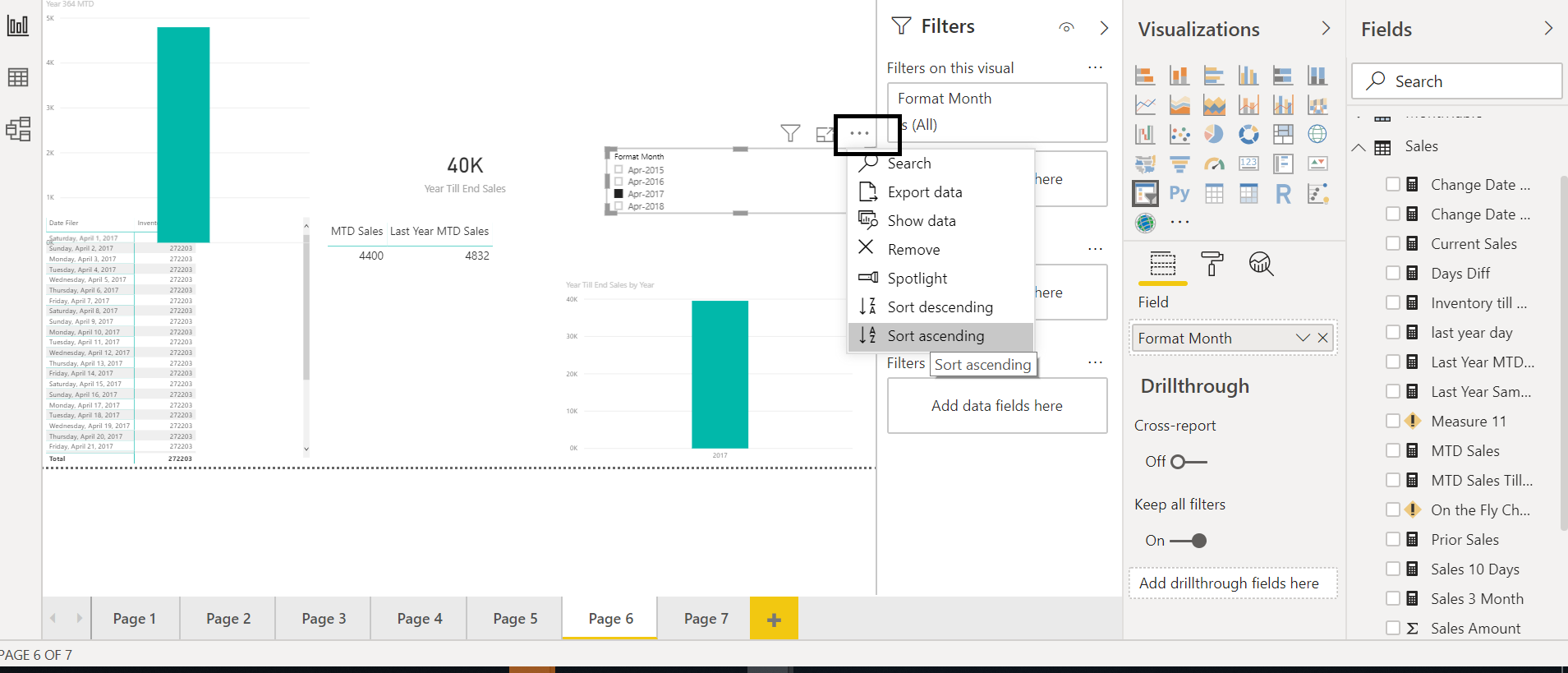Viewport: 1568px width, 673px height.
Task: Click Add drillthrough fields here box
Action: coord(1233,583)
